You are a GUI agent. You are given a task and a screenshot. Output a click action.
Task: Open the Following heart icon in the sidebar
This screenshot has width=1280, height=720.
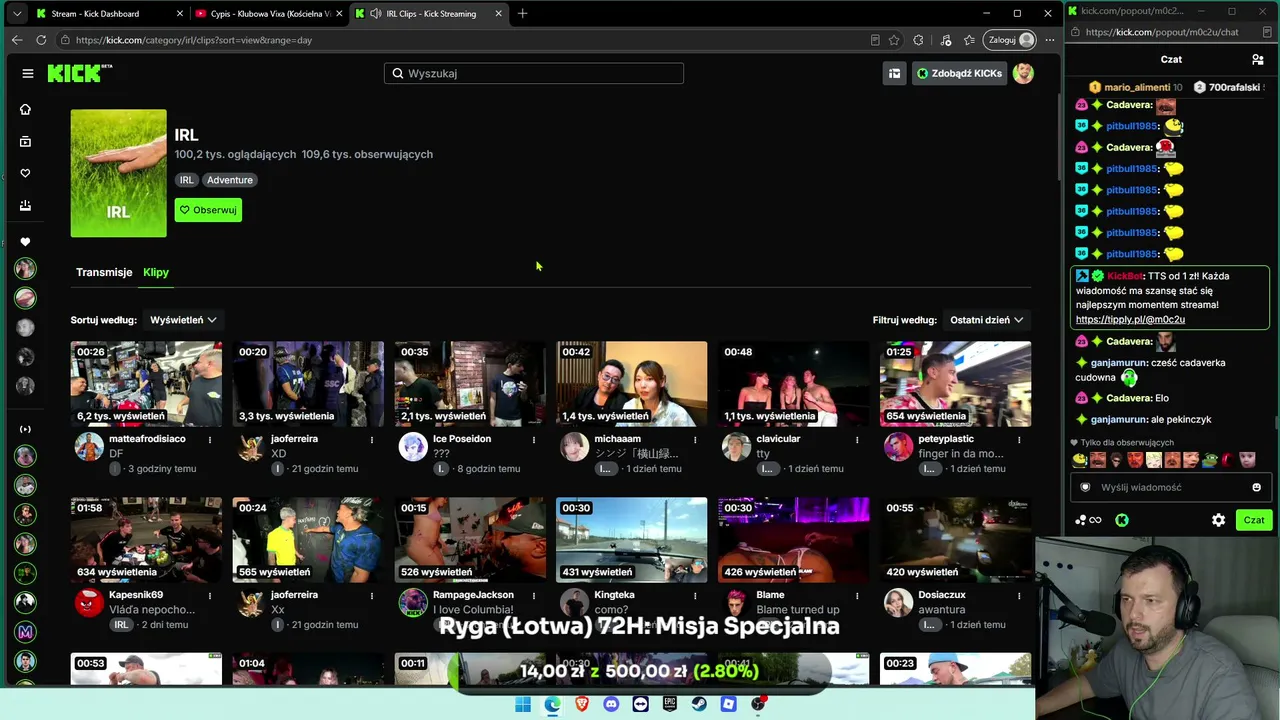(26, 173)
